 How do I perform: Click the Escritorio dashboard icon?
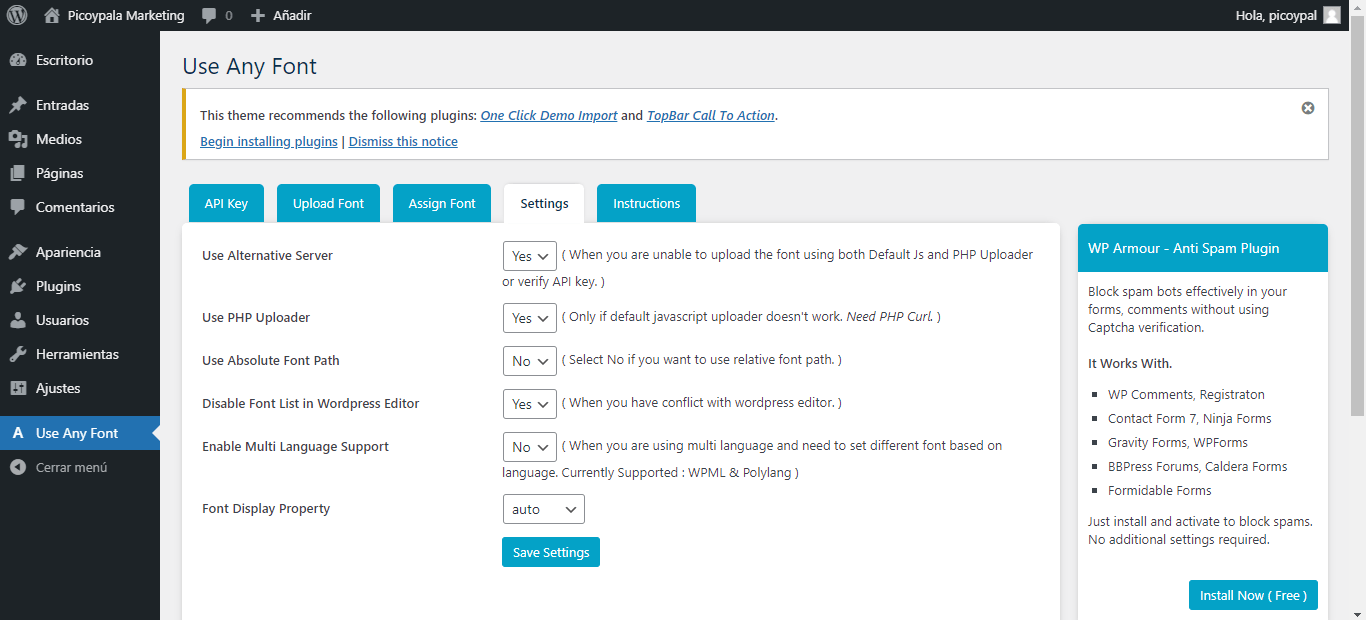click(x=18, y=60)
